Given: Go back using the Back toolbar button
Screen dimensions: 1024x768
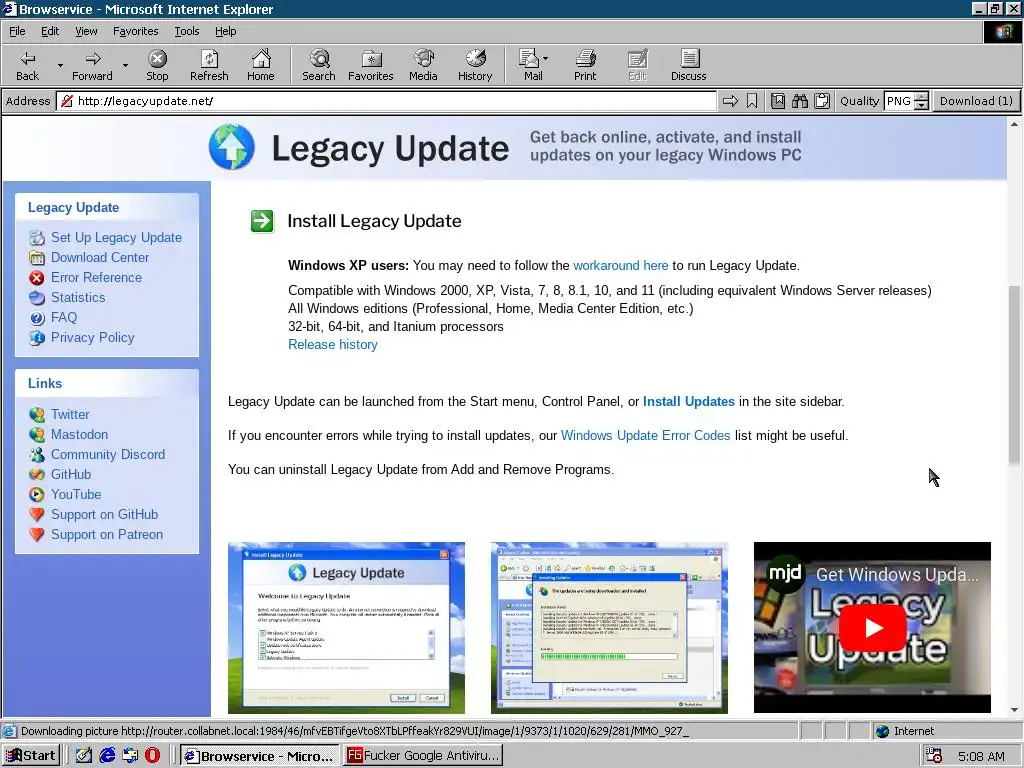Looking at the screenshot, I should click(27, 65).
